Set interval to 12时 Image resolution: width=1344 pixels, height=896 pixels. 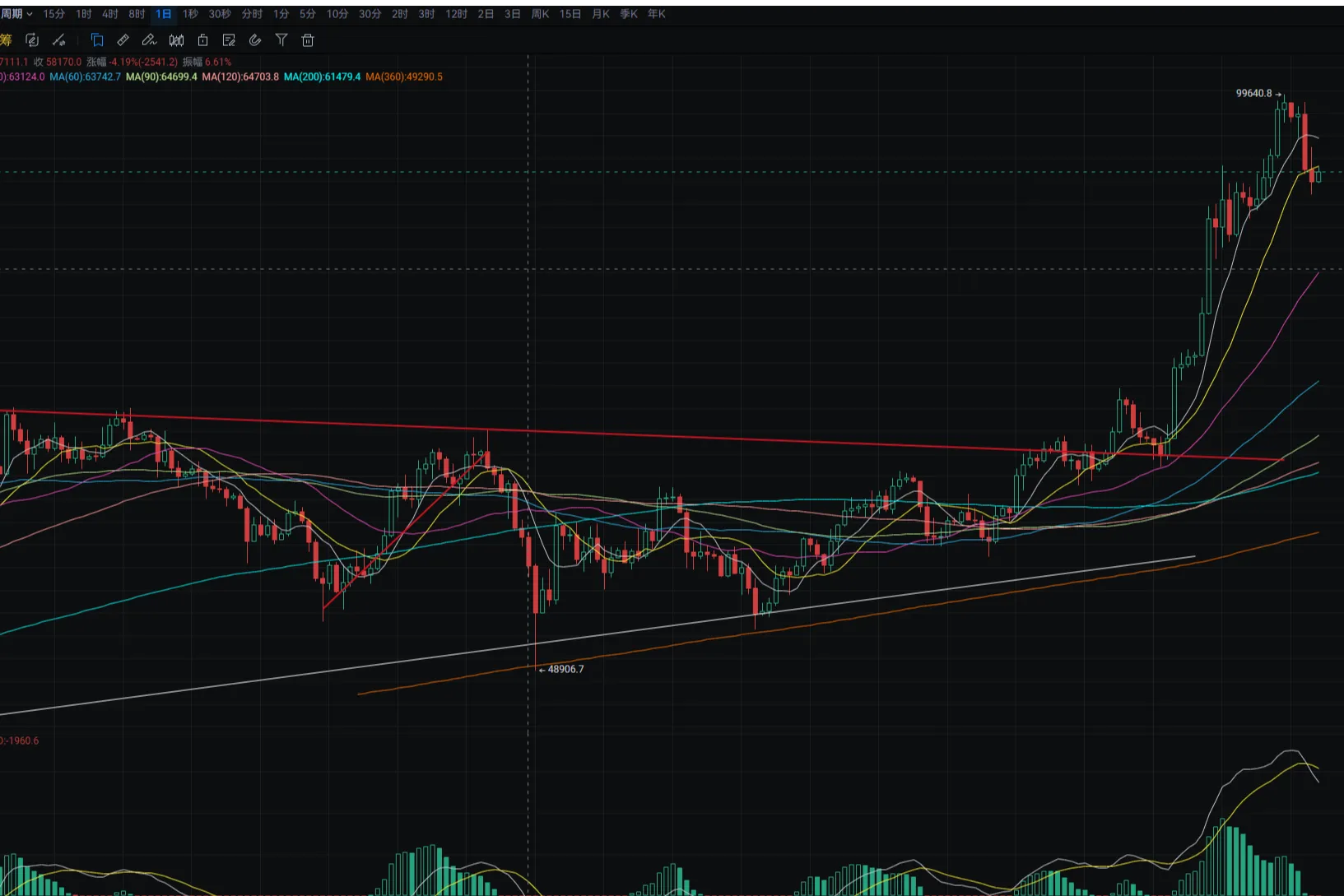[457, 14]
